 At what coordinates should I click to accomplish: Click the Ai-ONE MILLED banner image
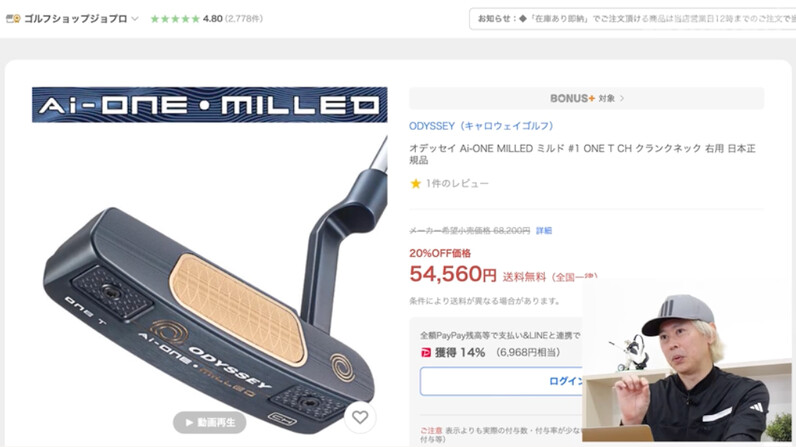coord(210,105)
